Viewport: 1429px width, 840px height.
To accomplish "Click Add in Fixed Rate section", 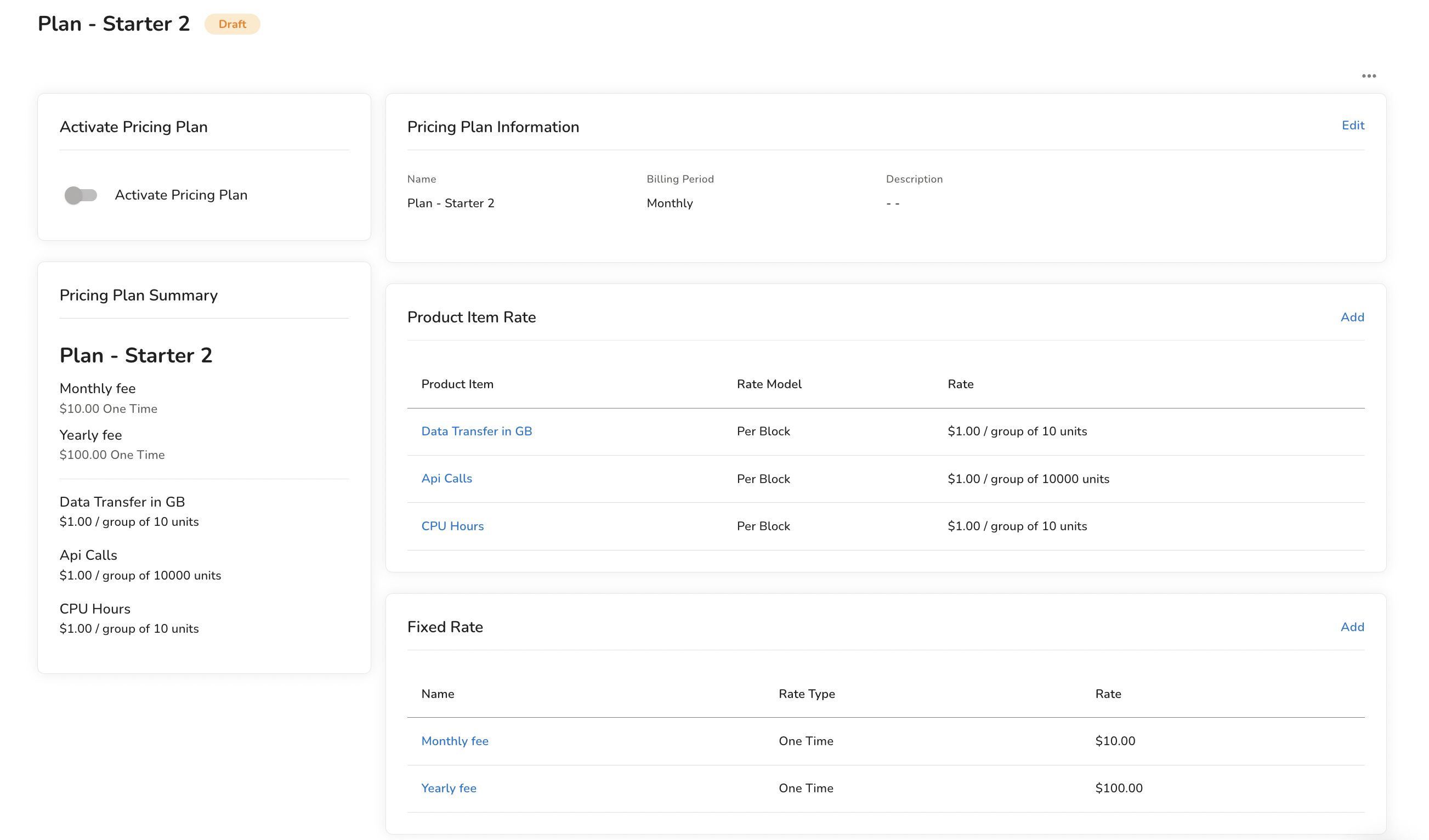I will [x=1352, y=627].
